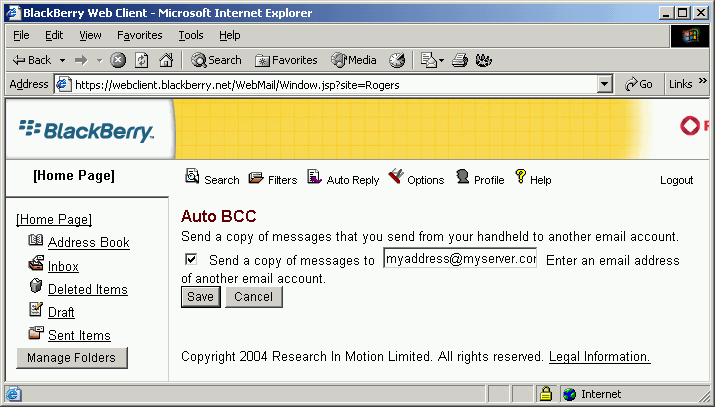Click the Manage Folders button

pyautogui.click(x=72, y=358)
